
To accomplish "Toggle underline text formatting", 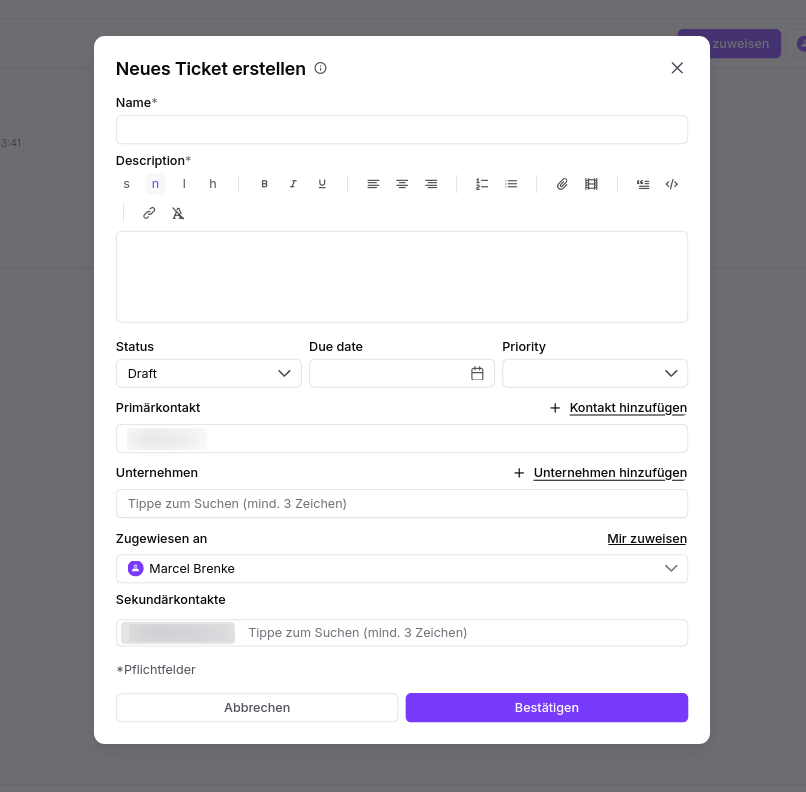I will pyautogui.click(x=322, y=184).
